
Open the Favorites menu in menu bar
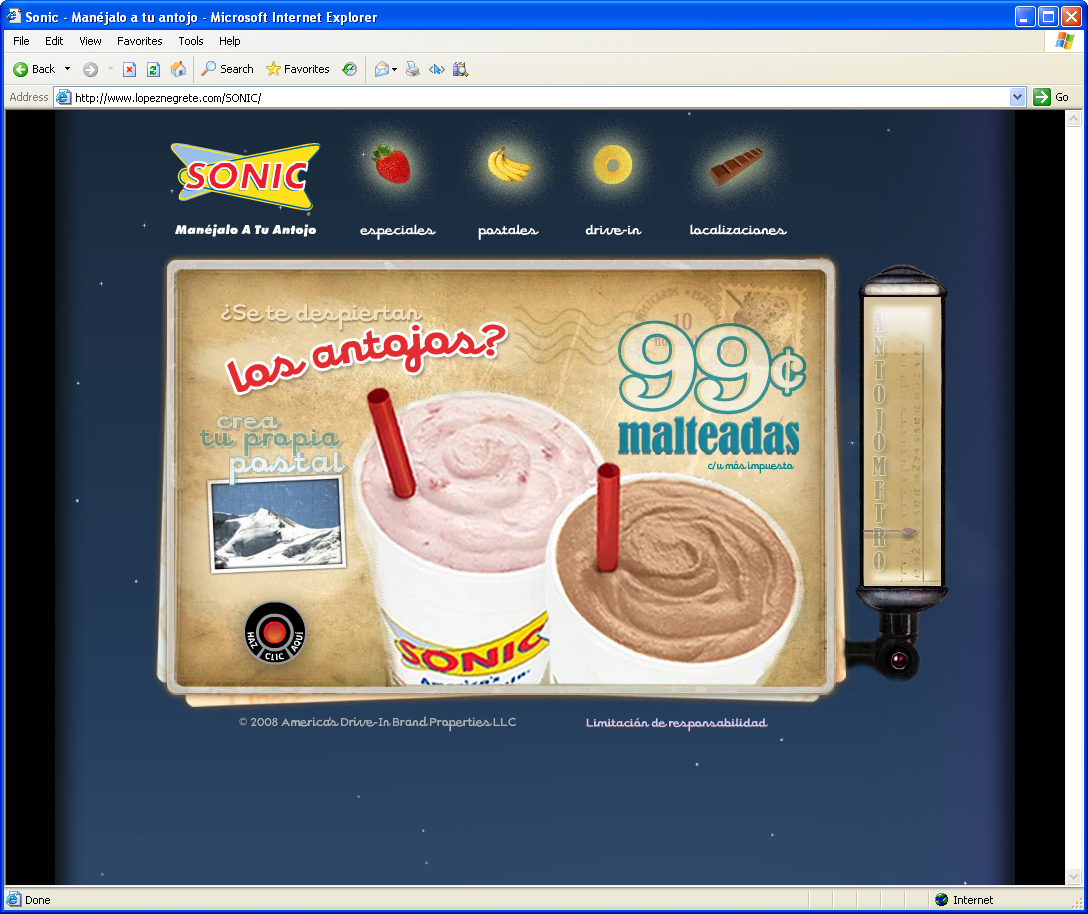[139, 41]
